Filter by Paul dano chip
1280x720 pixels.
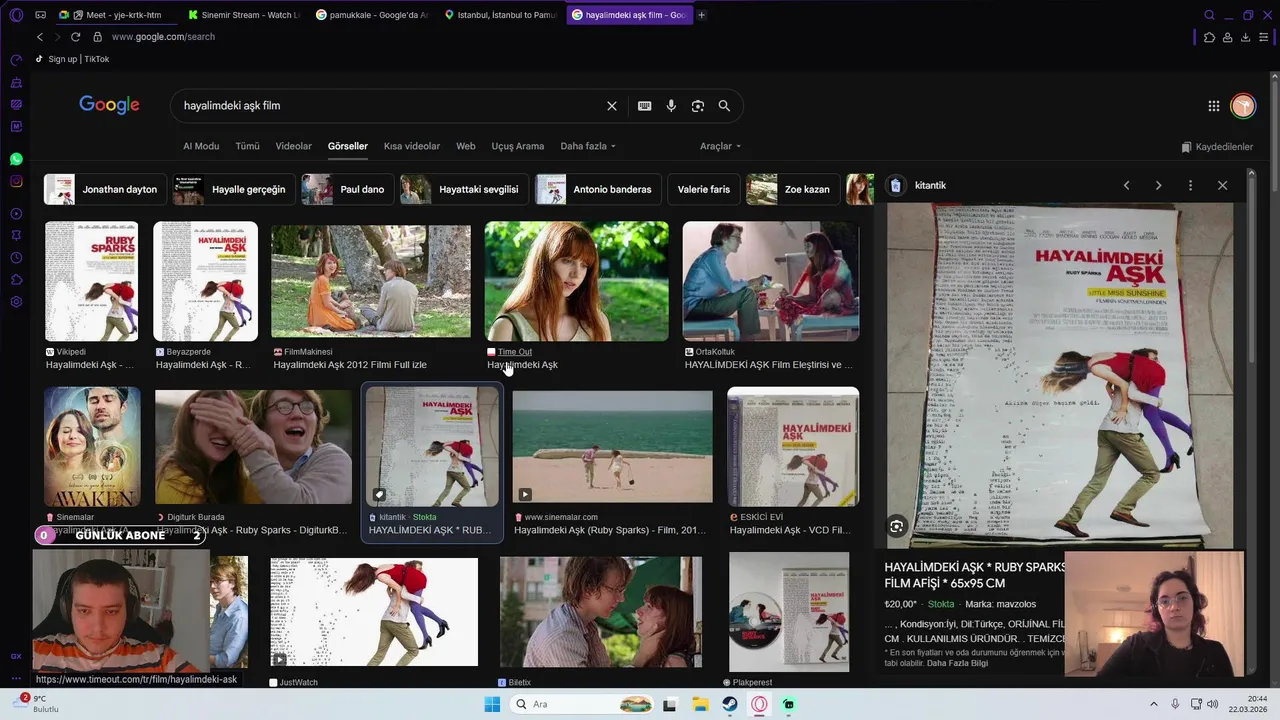tap(348, 189)
